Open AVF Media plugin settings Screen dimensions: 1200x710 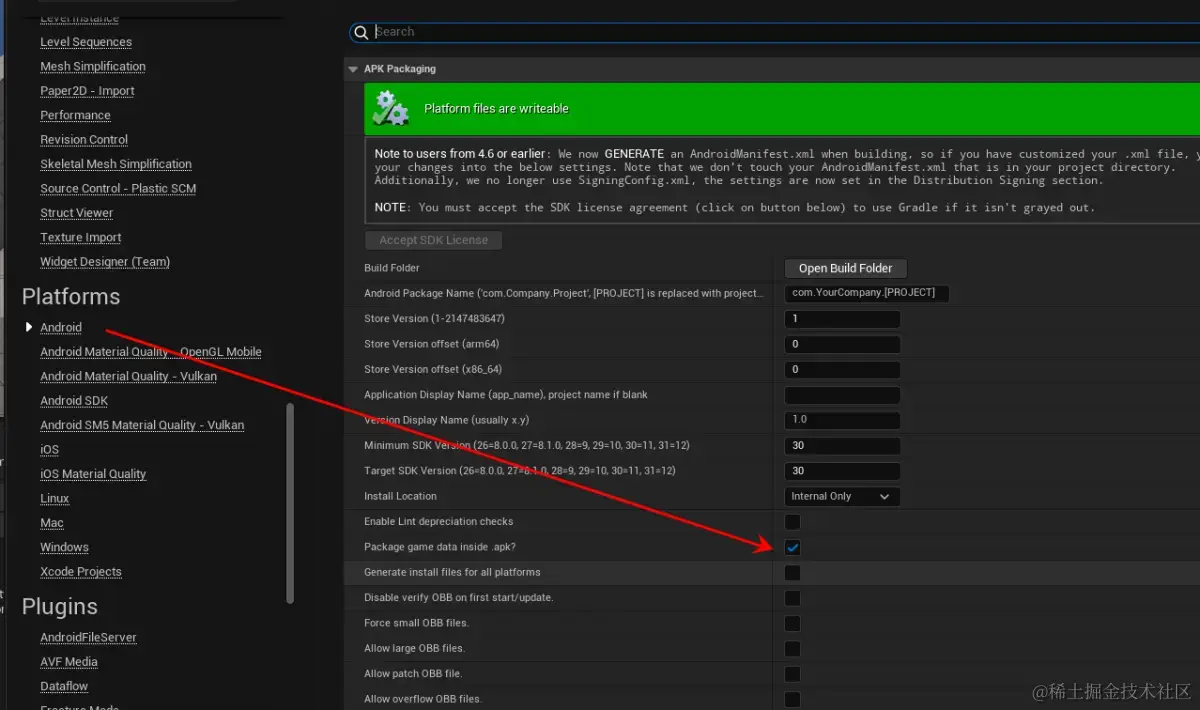pos(69,662)
